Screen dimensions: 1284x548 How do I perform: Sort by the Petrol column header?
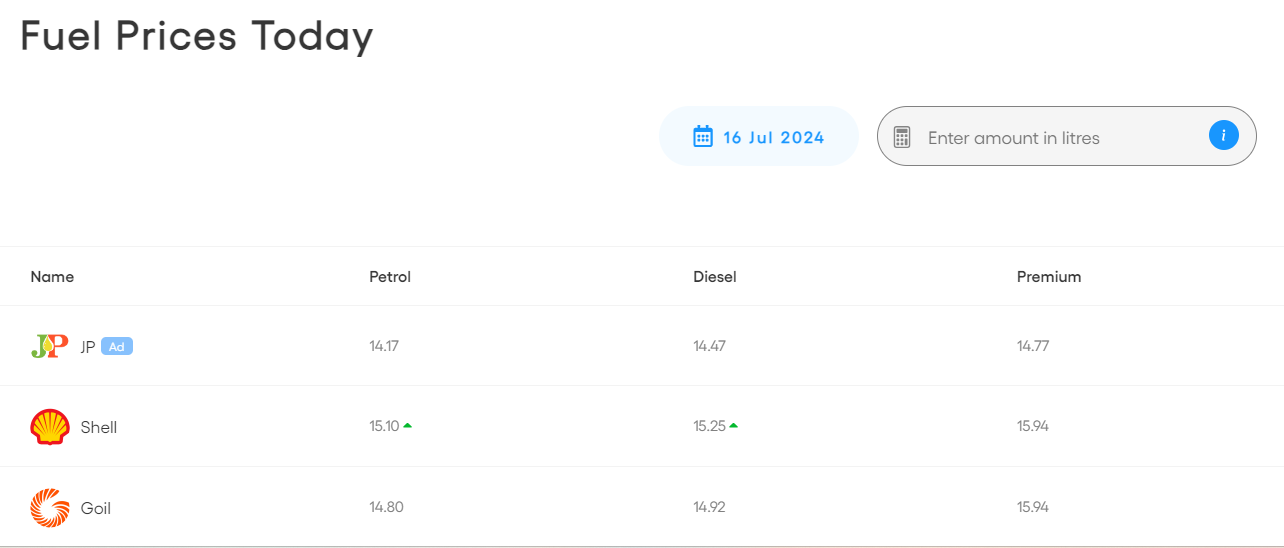[390, 277]
